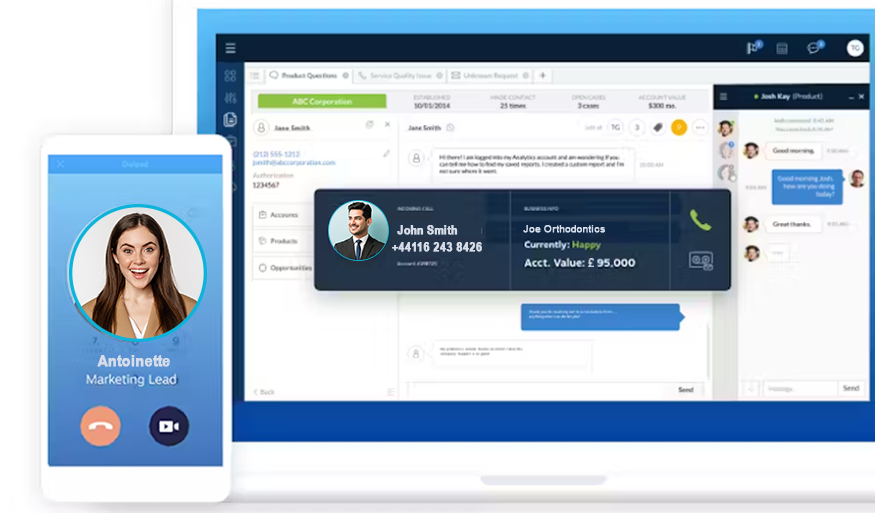Open the dashboard grid icon in the sidebar

tap(230, 76)
